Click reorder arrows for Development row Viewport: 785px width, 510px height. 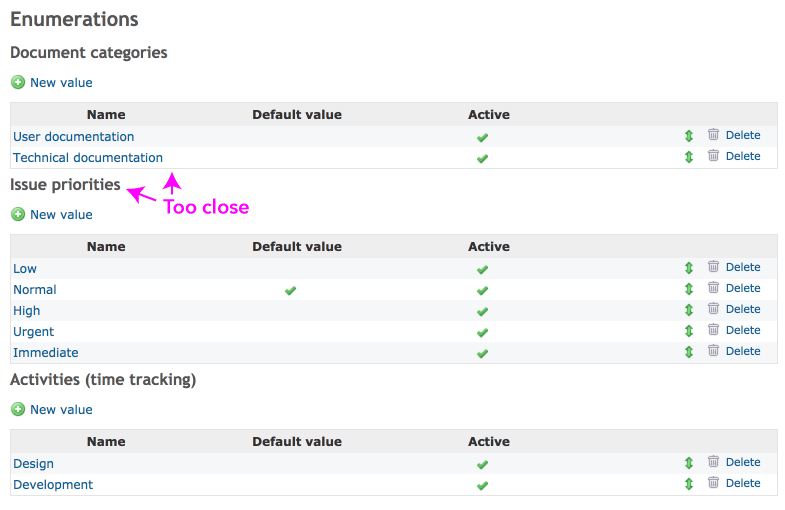[x=689, y=484]
